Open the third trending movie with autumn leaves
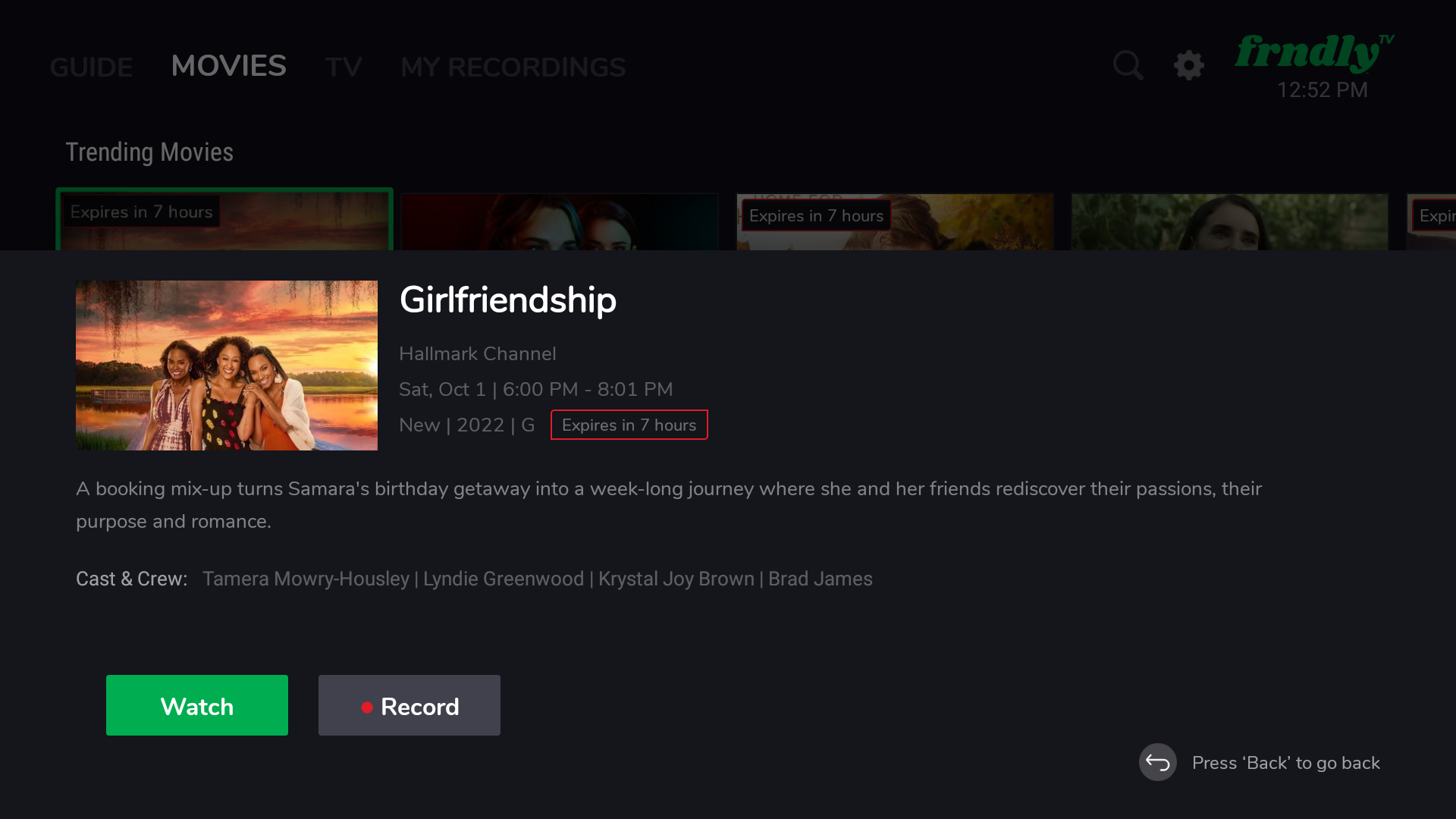 pos(895,221)
